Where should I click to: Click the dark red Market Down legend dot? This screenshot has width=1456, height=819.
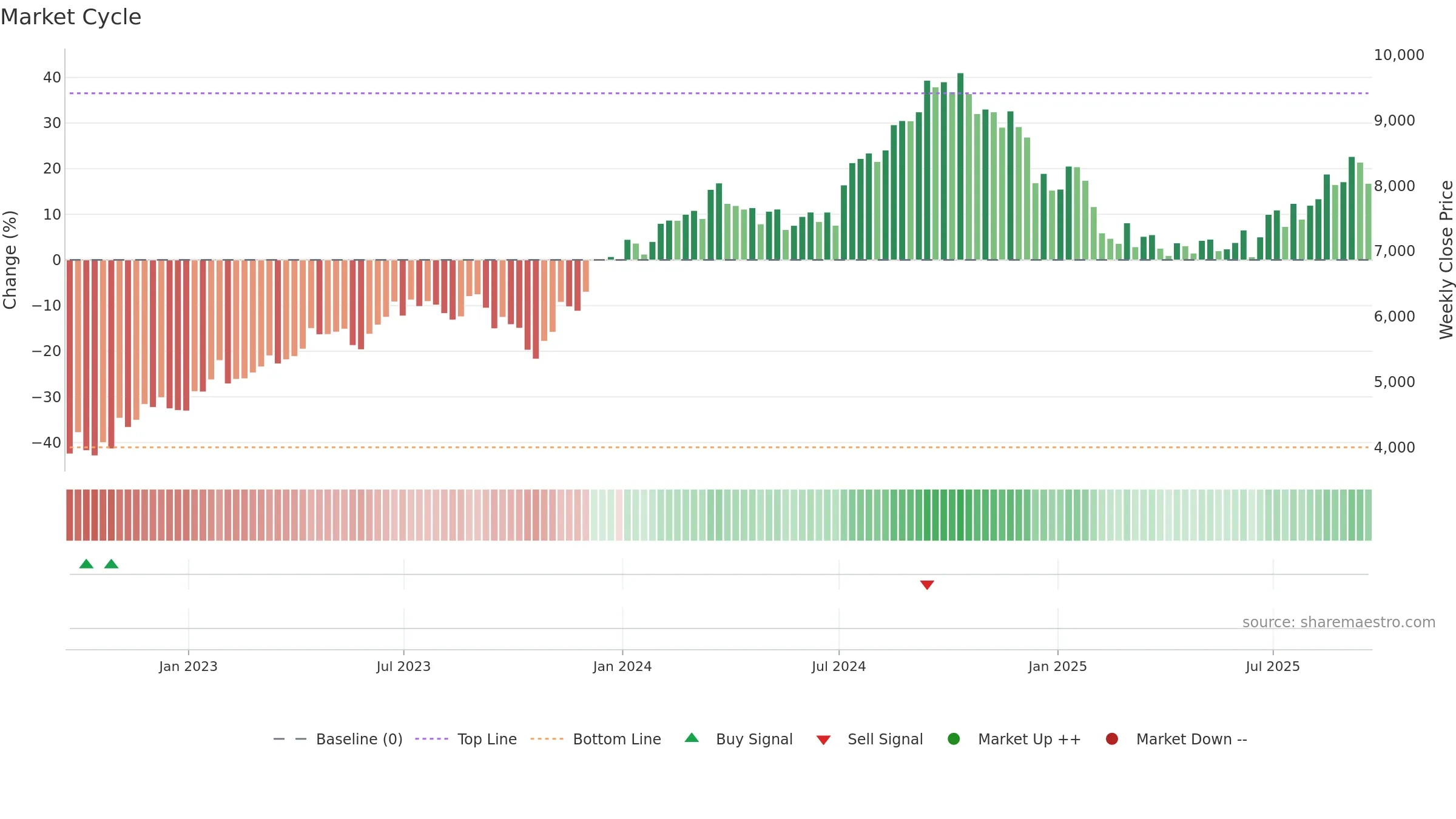(x=1112, y=739)
